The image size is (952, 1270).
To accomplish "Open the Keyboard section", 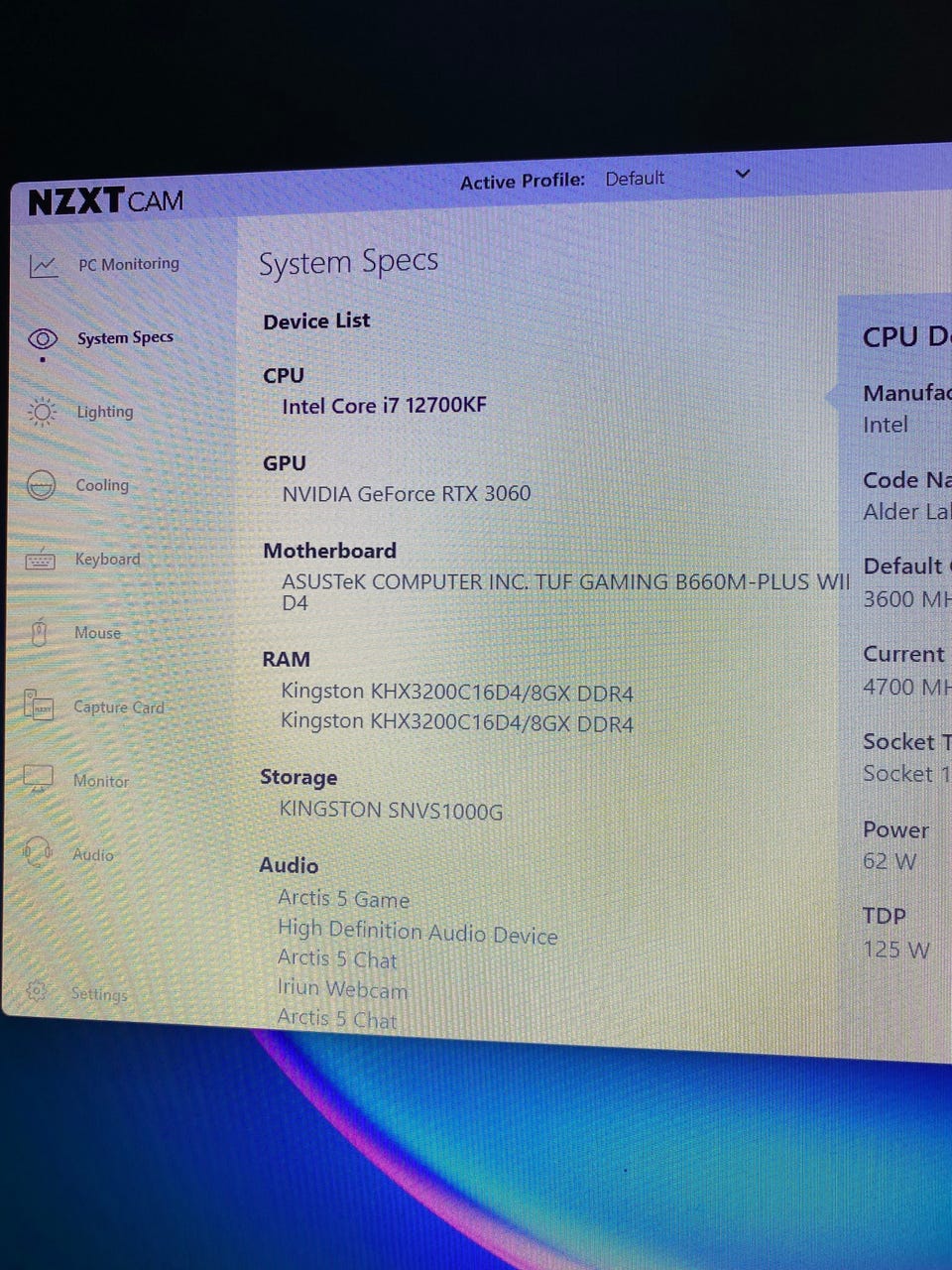I will [107, 559].
